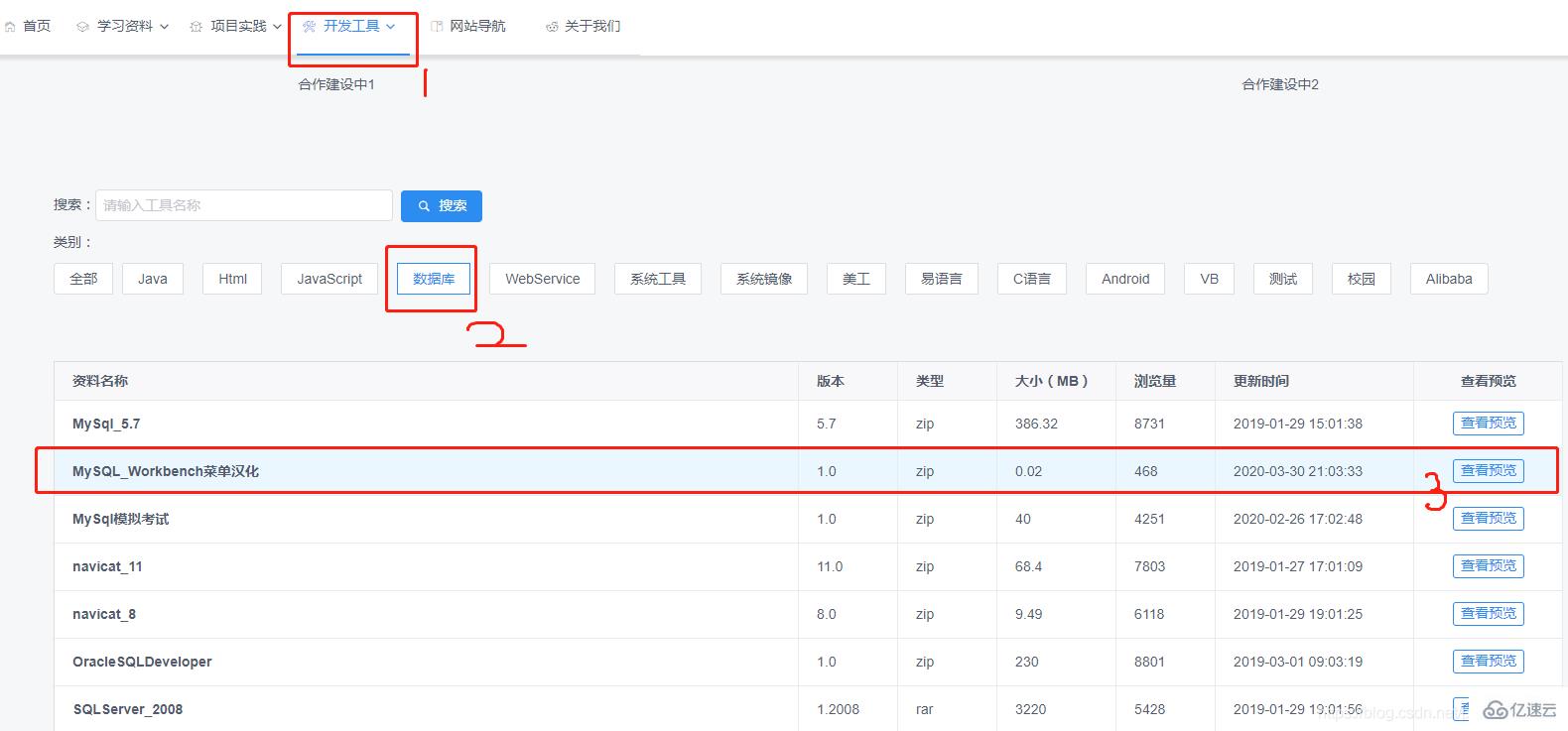The width and height of the screenshot is (1568, 731).
Task: Click the 386.32 size value
Action: click(1036, 424)
